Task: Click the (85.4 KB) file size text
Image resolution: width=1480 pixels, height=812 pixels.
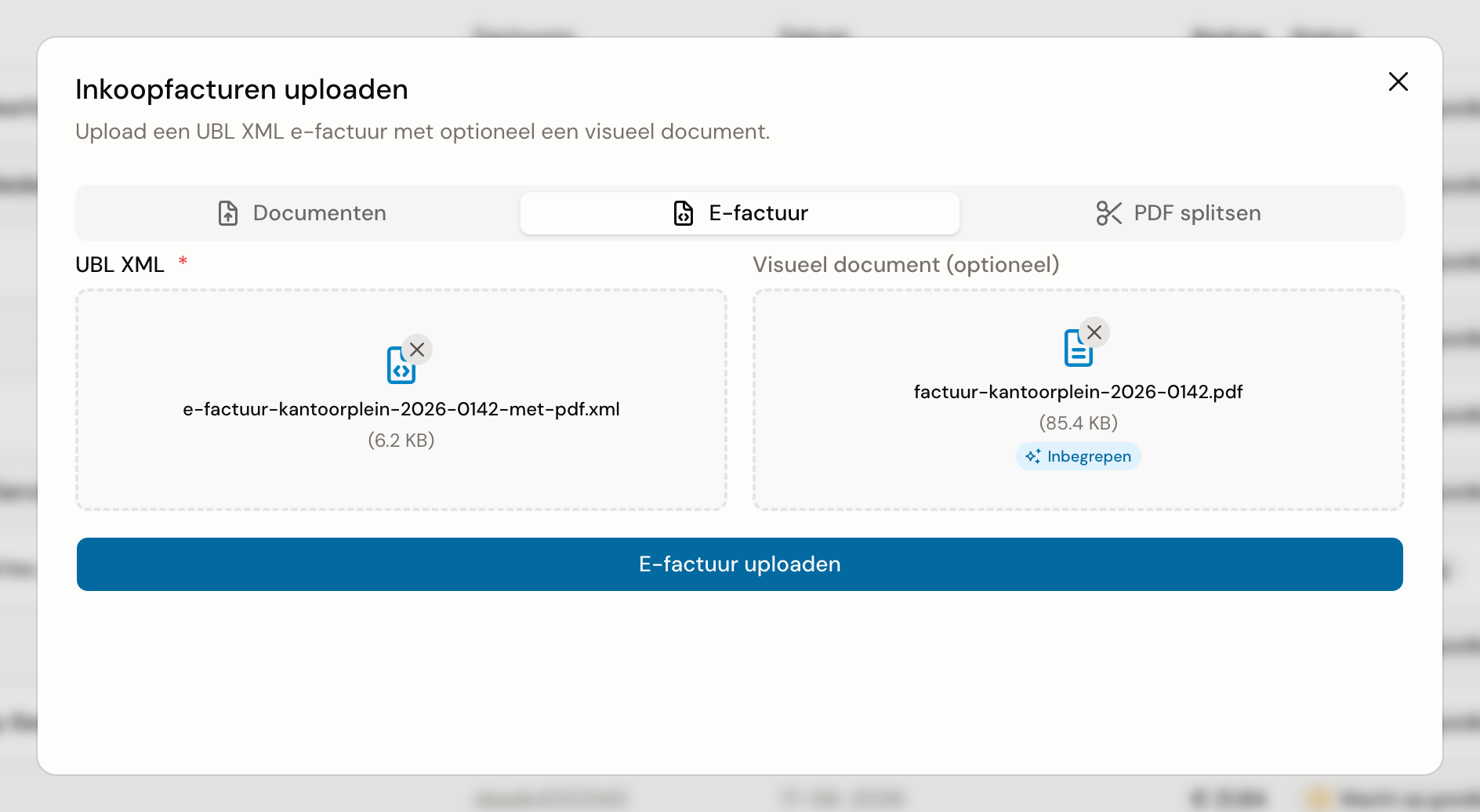Action: tap(1079, 423)
